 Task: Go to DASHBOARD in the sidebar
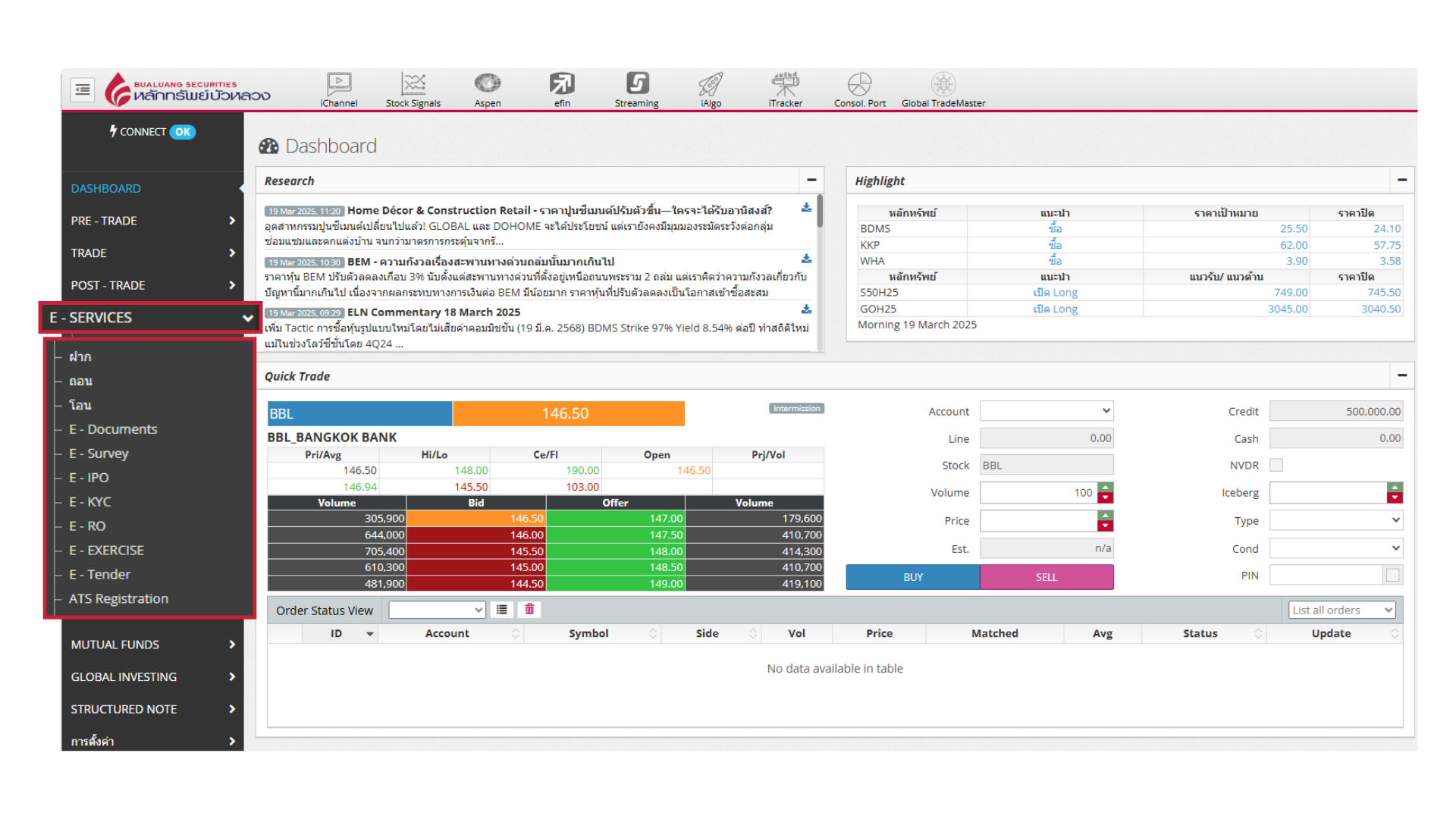coord(106,188)
